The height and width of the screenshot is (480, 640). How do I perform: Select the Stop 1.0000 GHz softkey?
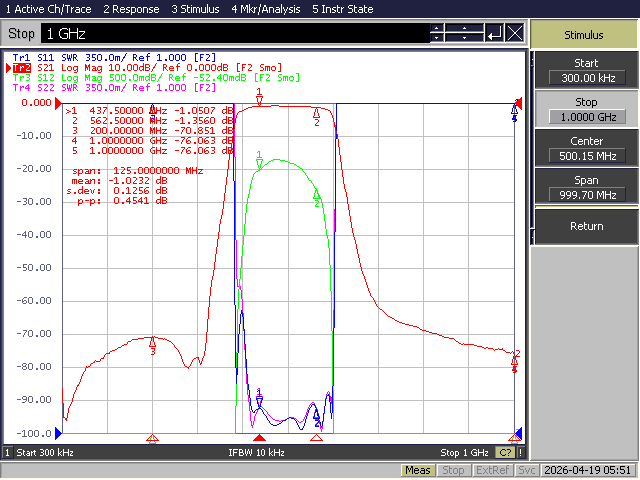[x=586, y=109]
